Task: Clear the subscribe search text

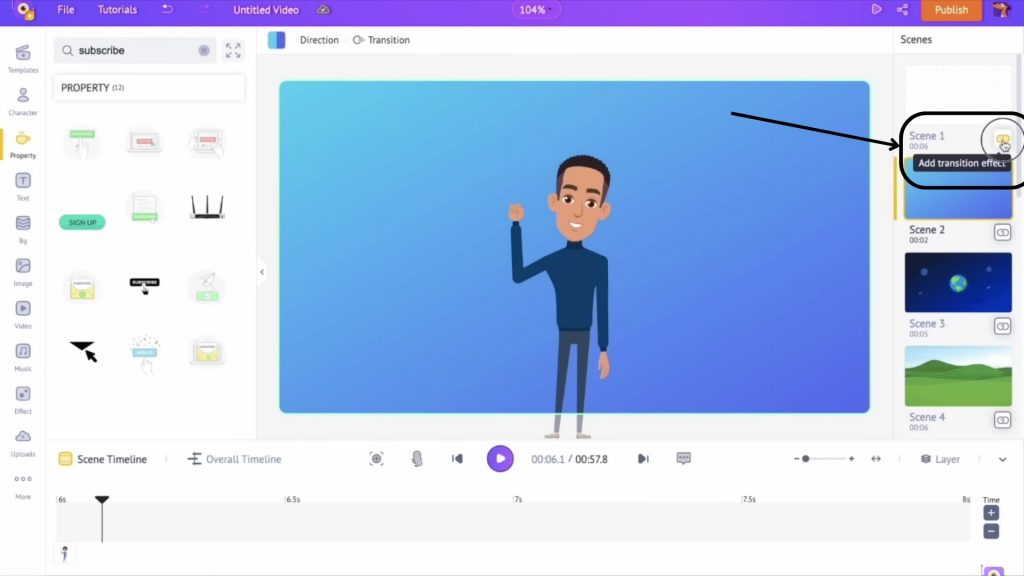Action: [x=204, y=50]
